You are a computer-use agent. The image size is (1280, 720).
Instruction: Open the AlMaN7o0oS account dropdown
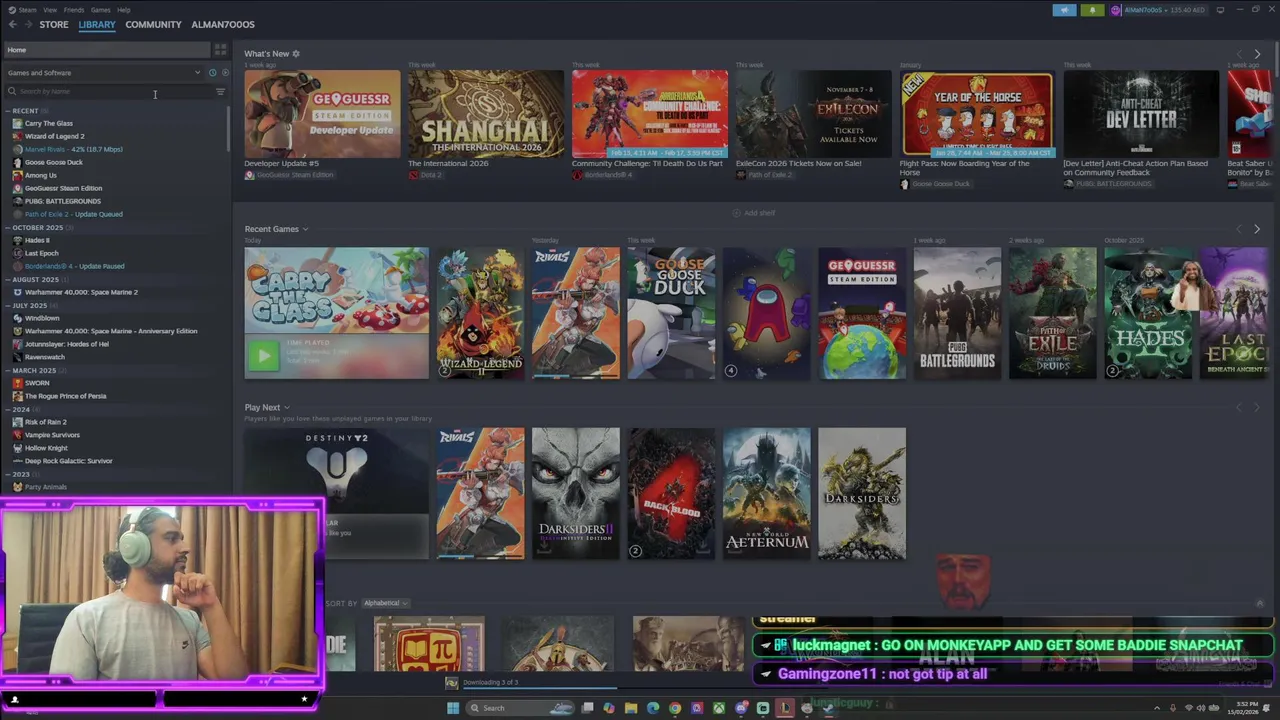[x=1159, y=10]
